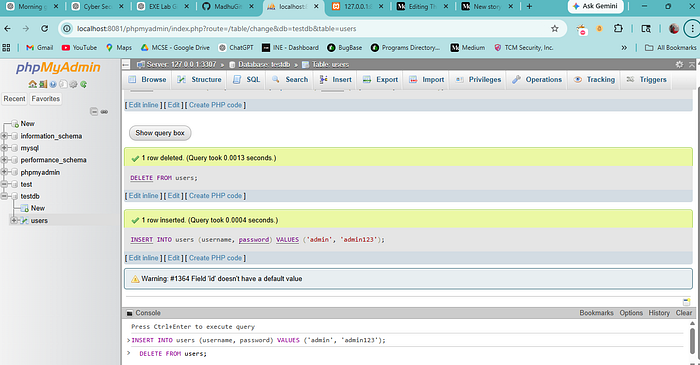The image size is (700, 365).
Task: Expand the mysql database node
Action: coord(4,148)
